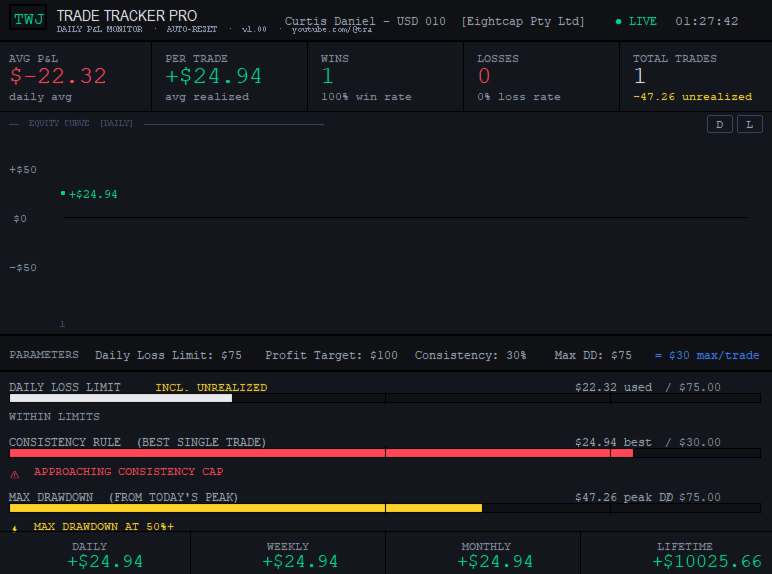772x574 pixels.
Task: Click the -47.26 unrealized text
Action: pyautogui.click(x=692, y=97)
